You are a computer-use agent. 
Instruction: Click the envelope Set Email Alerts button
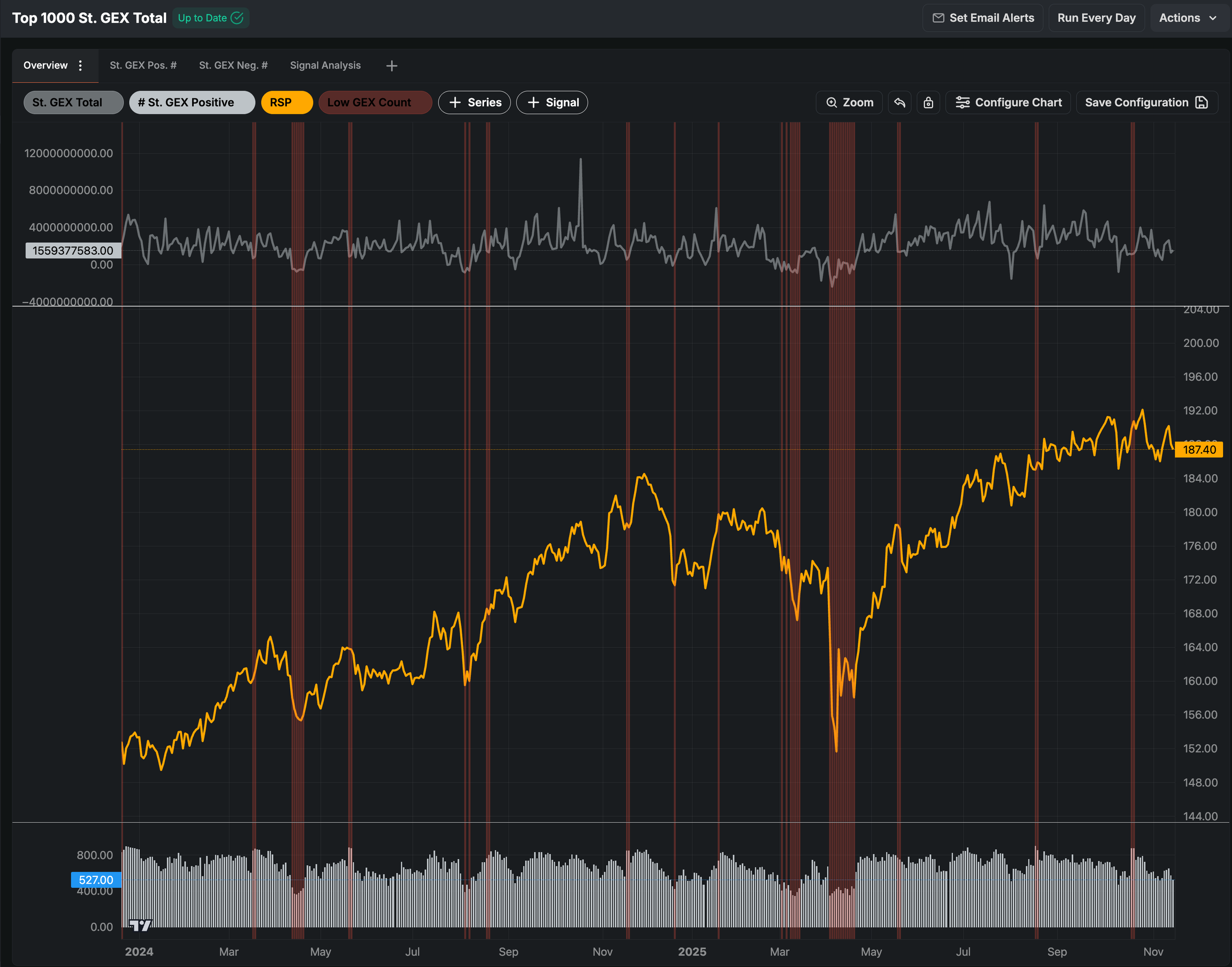pyautogui.click(x=983, y=18)
